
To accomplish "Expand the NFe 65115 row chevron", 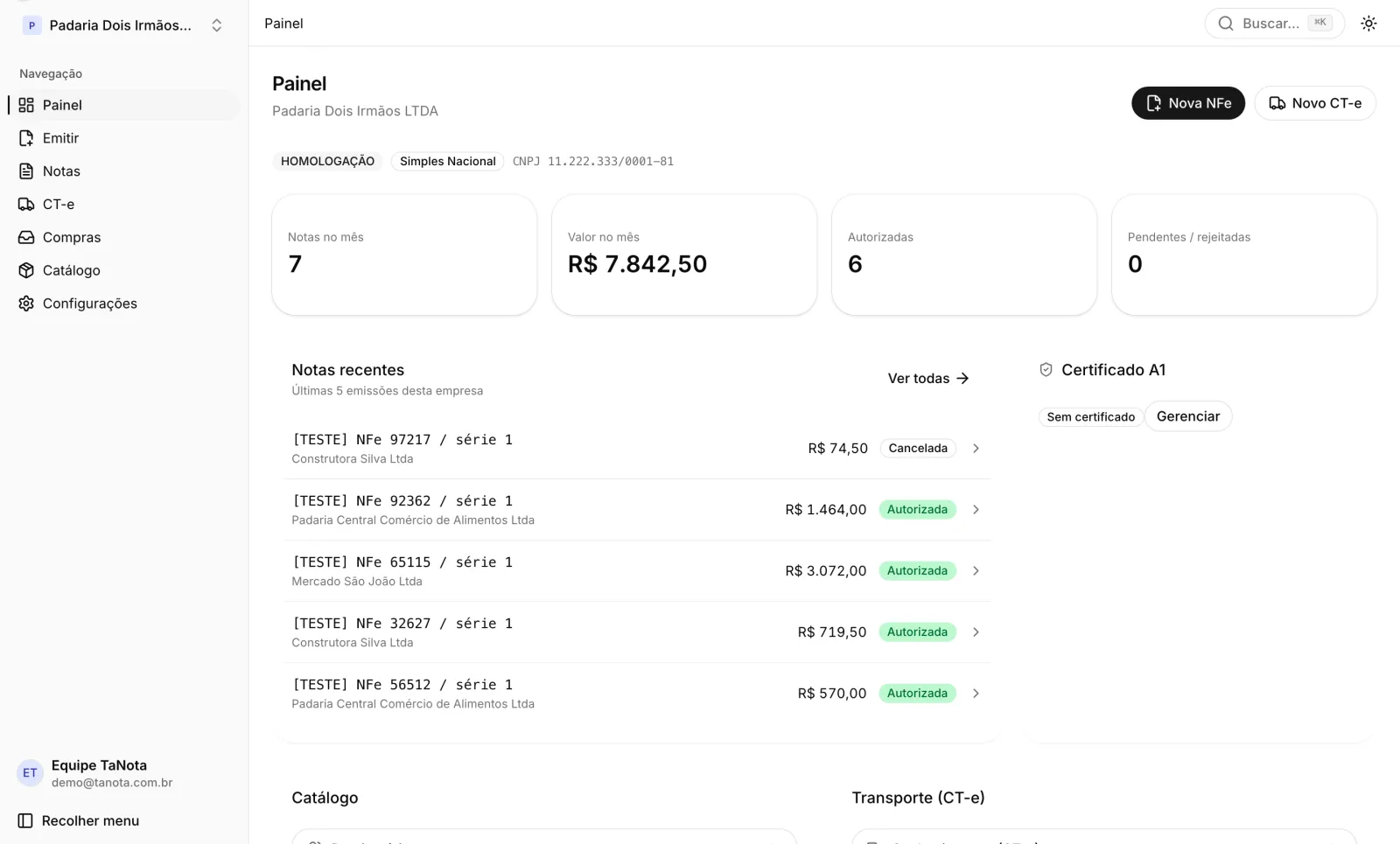I will coord(976,571).
